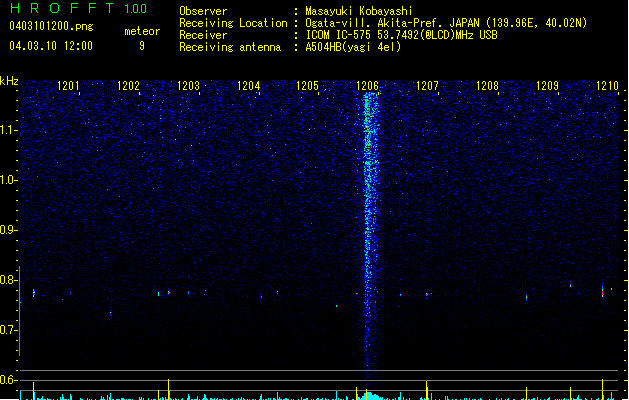
Task: Click time marker 1204 on the time axis
Action: point(248,86)
